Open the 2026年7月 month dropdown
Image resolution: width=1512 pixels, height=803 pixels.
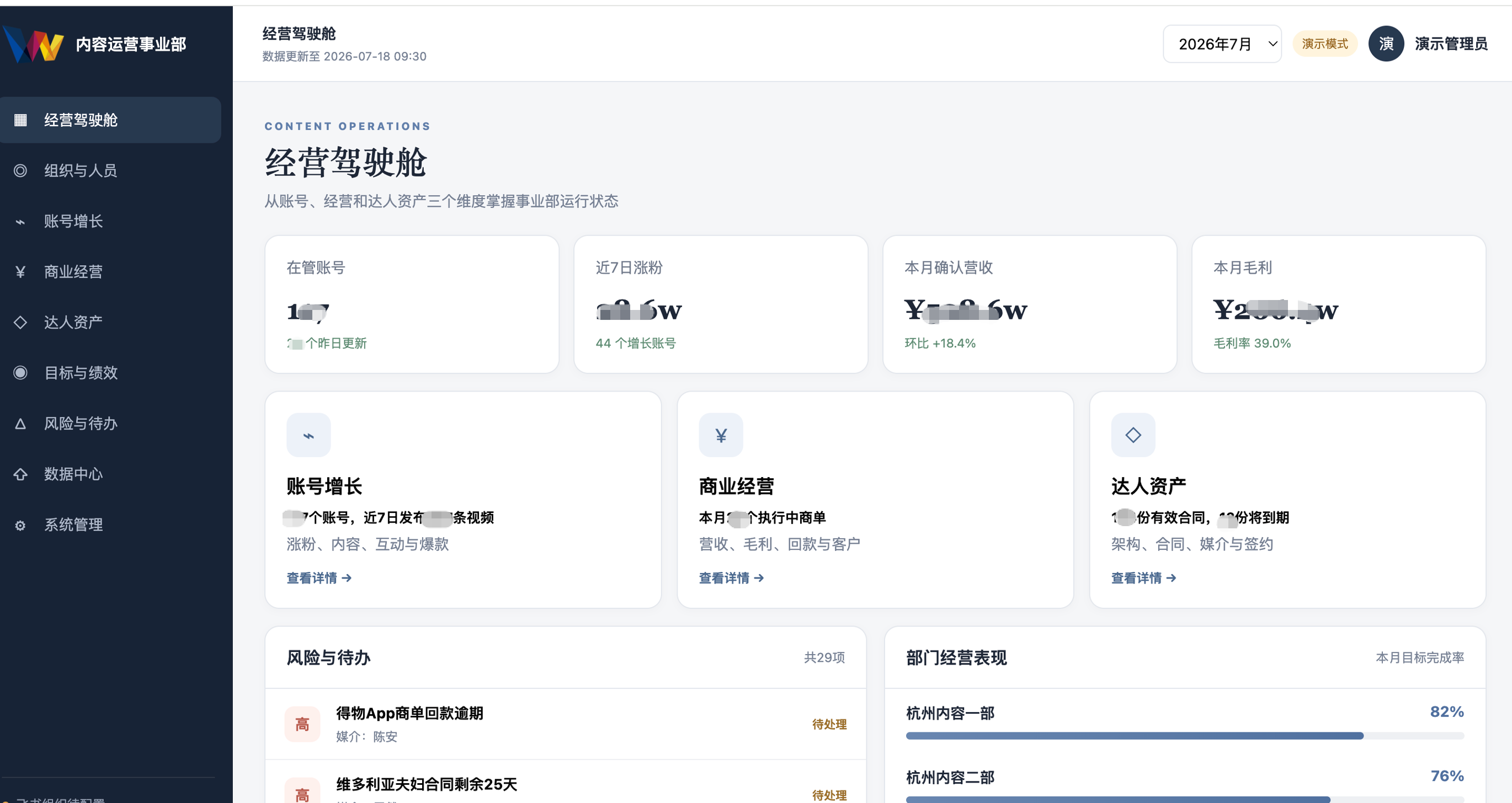point(1222,44)
